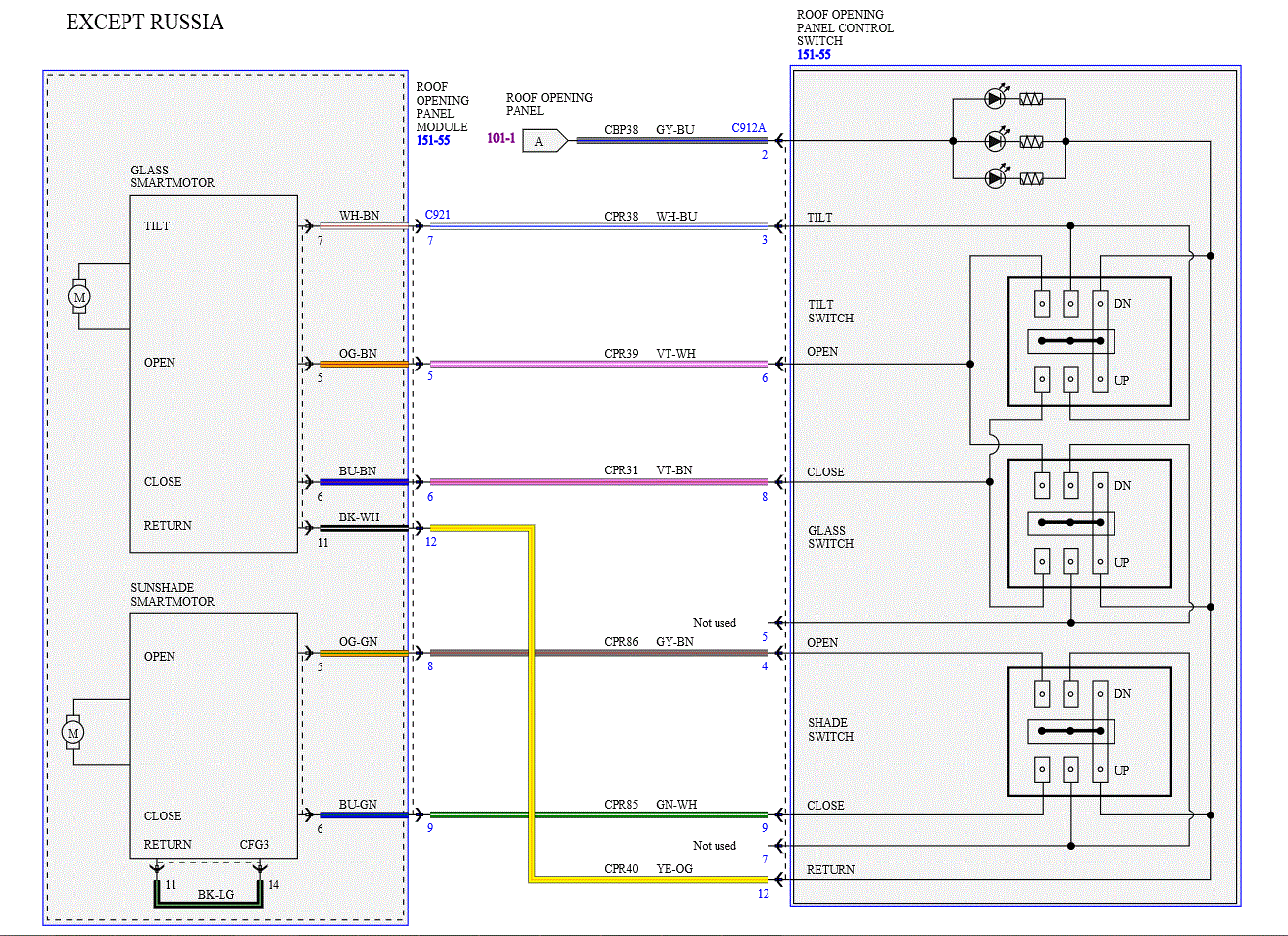The height and width of the screenshot is (936, 1288).
Task: Select the connector arrow labeled A
Action: click(x=544, y=141)
